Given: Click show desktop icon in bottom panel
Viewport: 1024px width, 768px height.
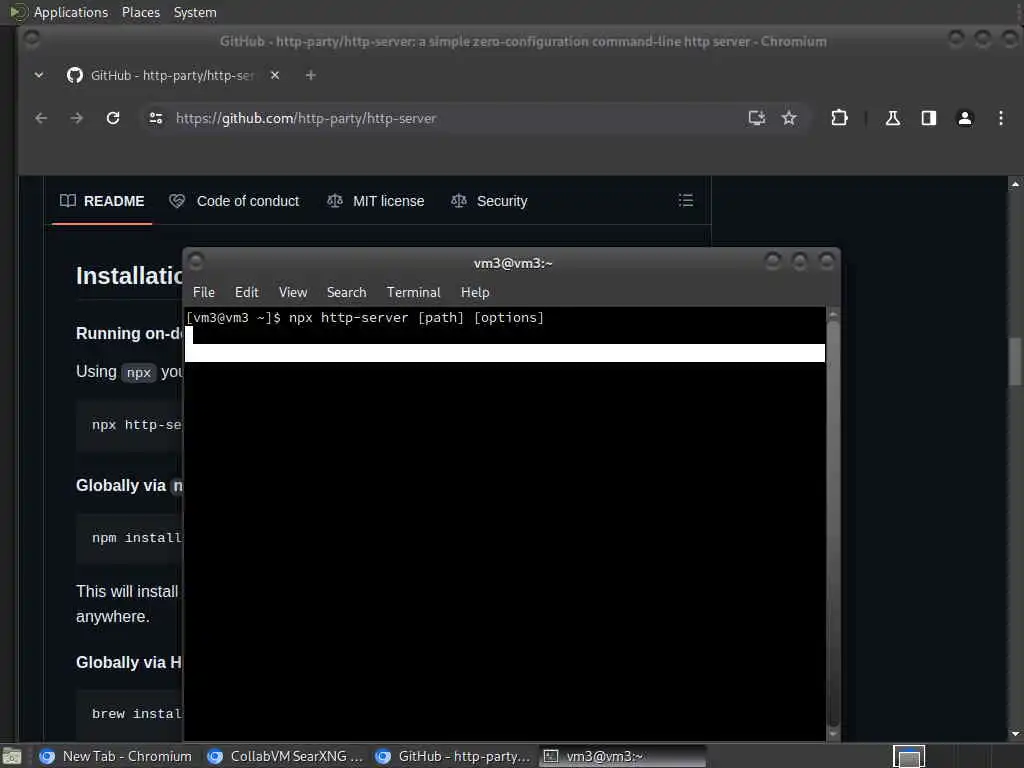Looking at the screenshot, I should point(12,757).
